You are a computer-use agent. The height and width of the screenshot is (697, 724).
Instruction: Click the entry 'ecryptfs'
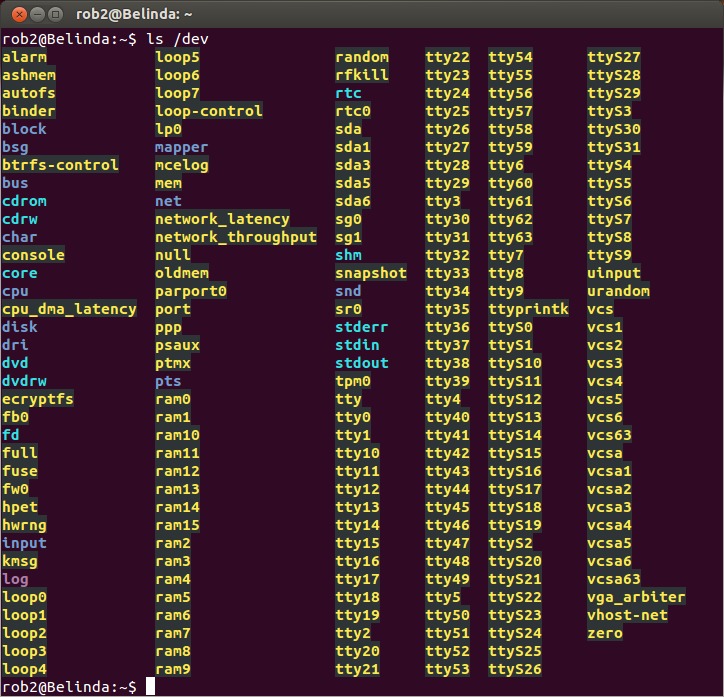pos(38,399)
